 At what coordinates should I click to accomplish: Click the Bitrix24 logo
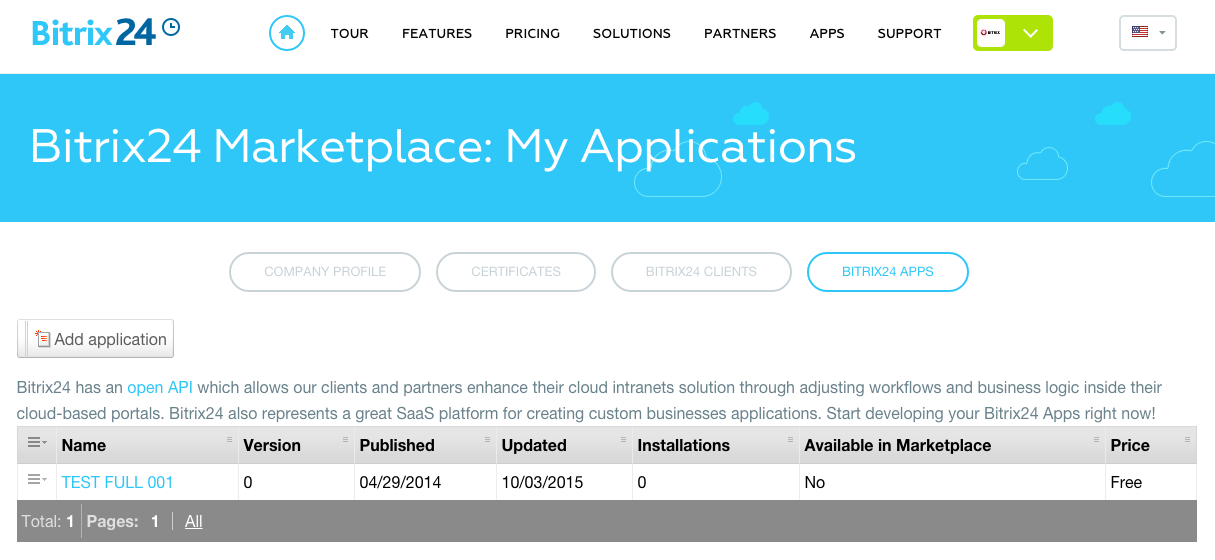[x=106, y=32]
